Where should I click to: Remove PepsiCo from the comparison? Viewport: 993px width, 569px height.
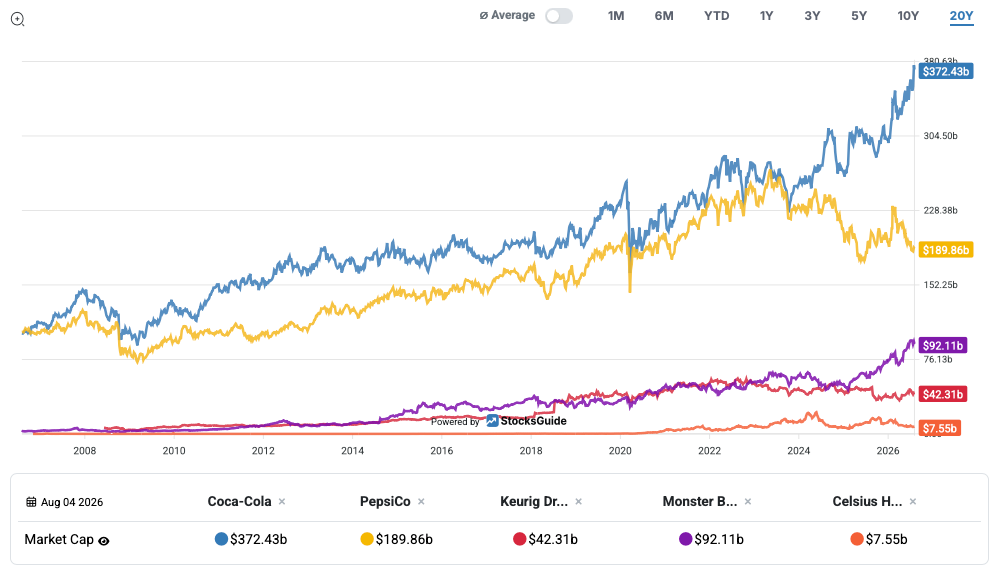coord(421,501)
